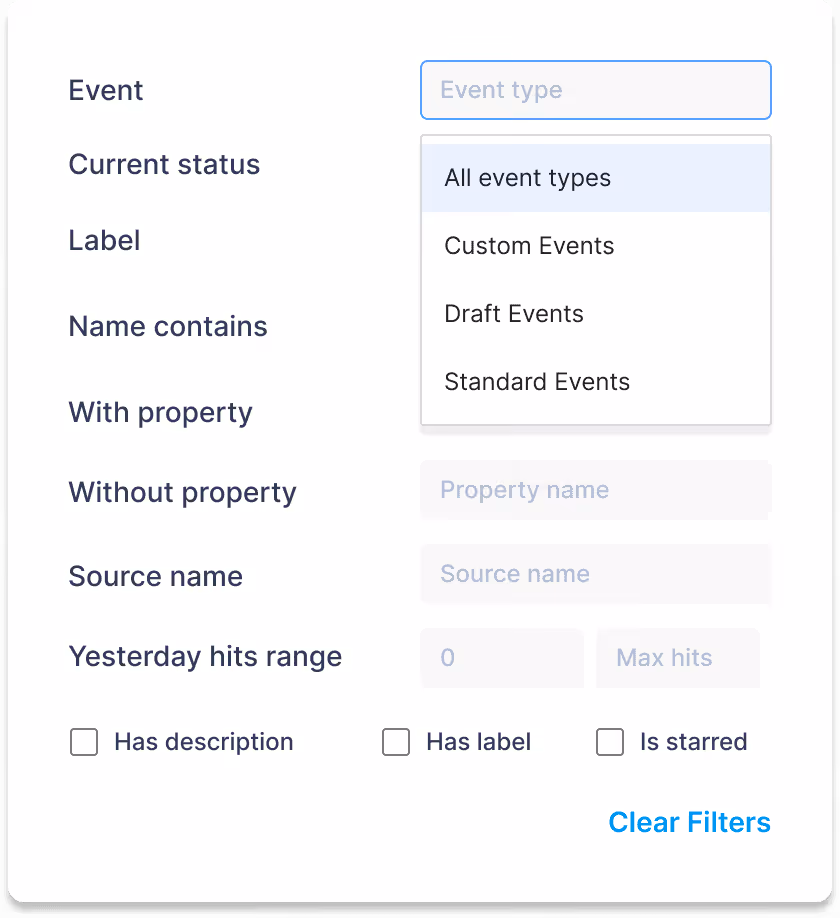The height and width of the screenshot is (918, 840).
Task: Click the Yesterday hits range label
Action: 205,657
